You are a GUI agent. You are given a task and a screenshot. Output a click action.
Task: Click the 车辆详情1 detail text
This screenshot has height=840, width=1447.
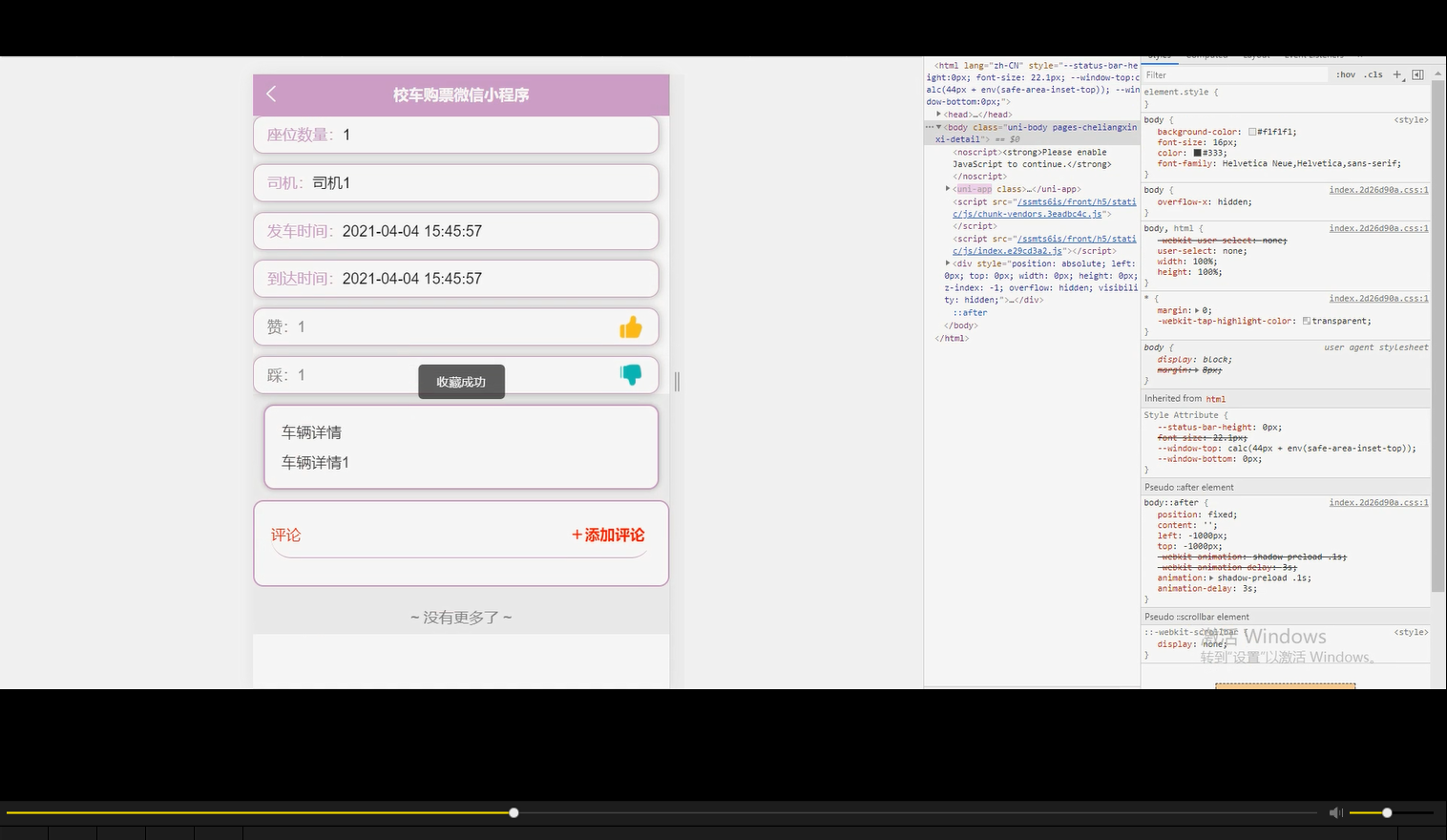(315, 462)
